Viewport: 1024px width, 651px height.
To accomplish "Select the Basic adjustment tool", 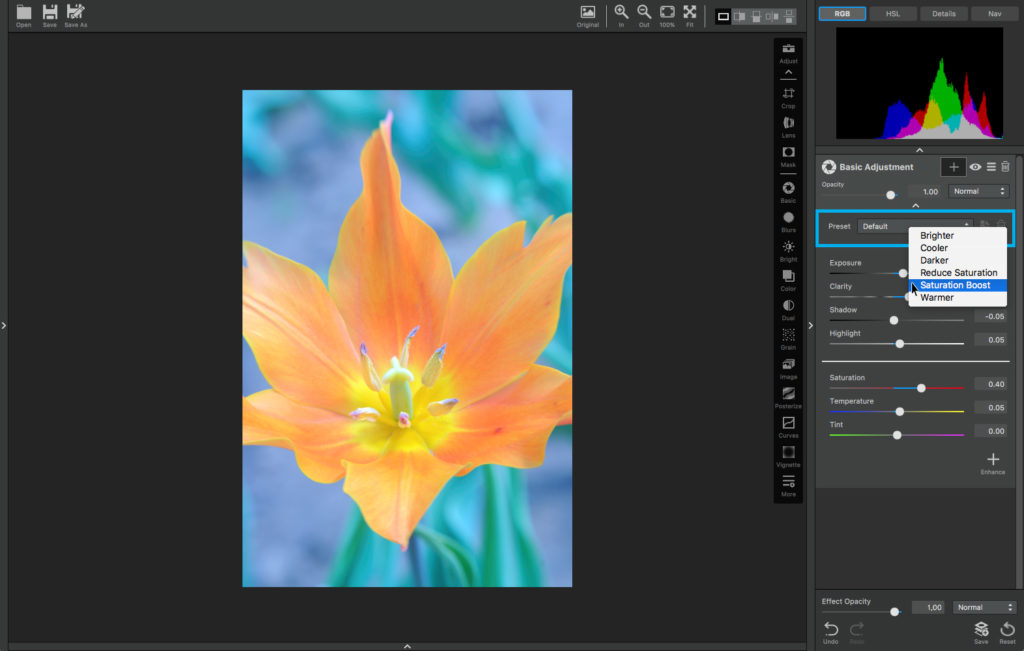I will click(788, 192).
